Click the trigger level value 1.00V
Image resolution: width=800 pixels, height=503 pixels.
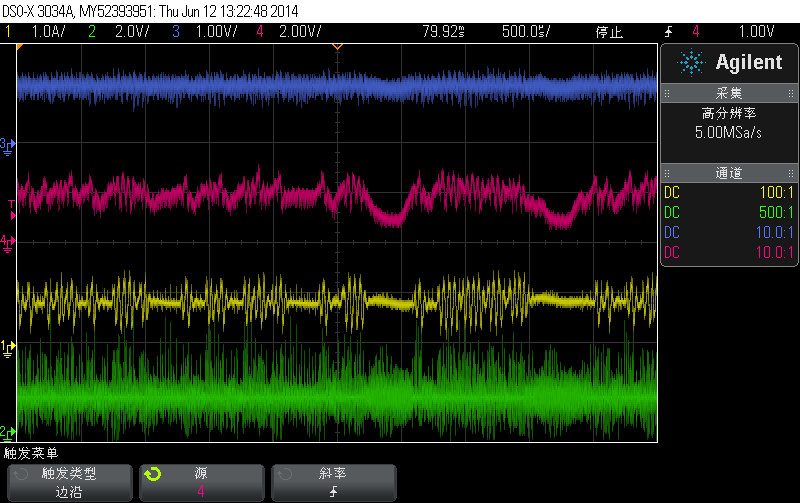(x=757, y=32)
